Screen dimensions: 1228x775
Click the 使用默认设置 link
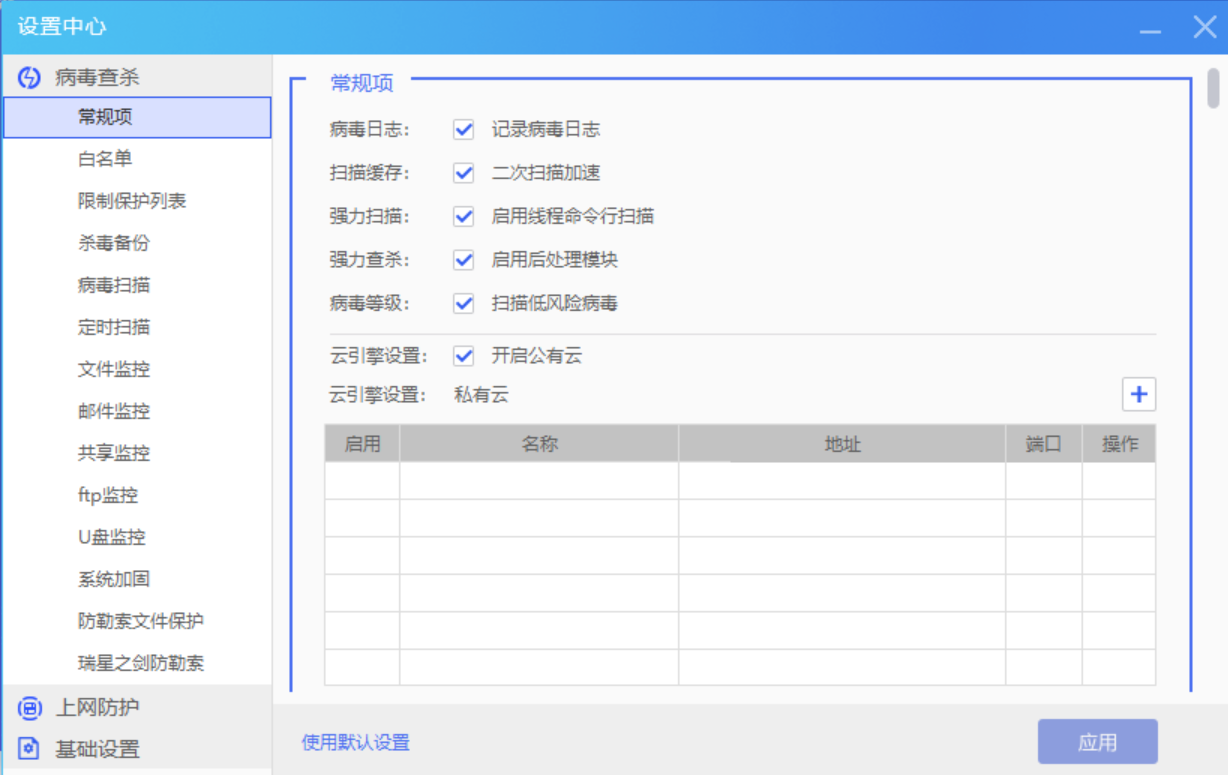point(355,742)
